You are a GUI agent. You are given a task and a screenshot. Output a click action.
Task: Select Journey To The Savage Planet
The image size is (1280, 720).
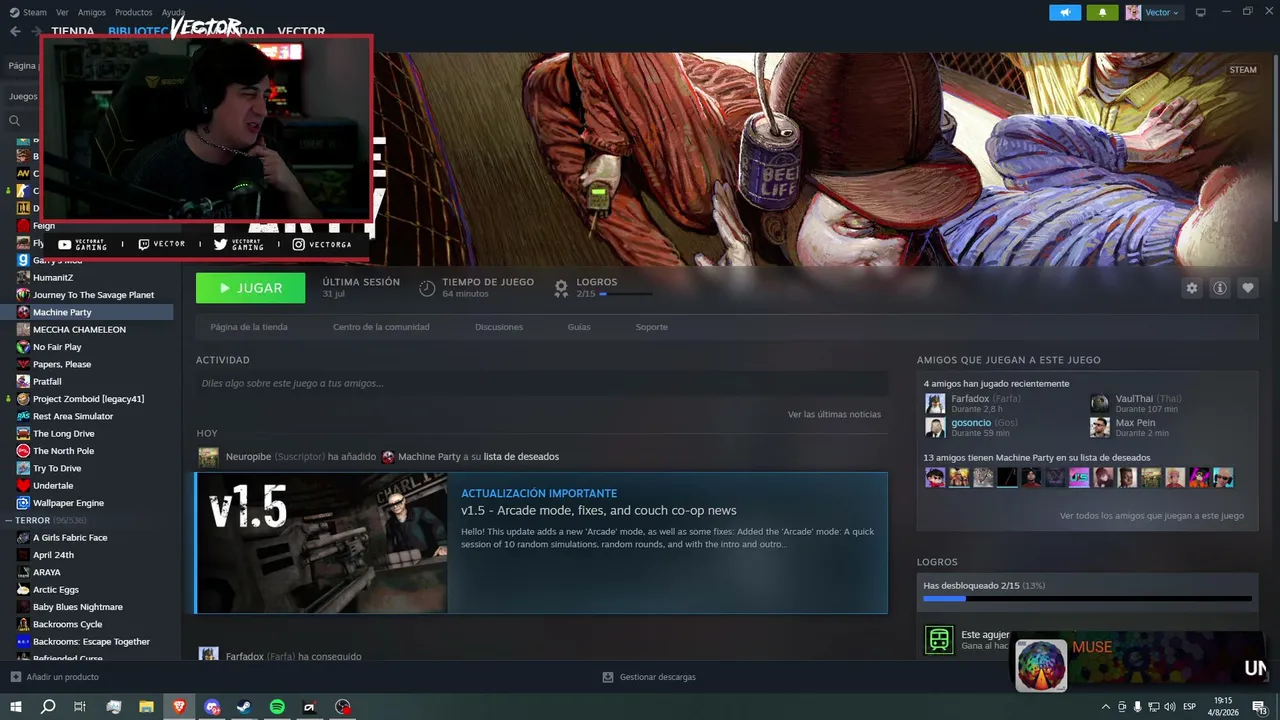click(93, 295)
